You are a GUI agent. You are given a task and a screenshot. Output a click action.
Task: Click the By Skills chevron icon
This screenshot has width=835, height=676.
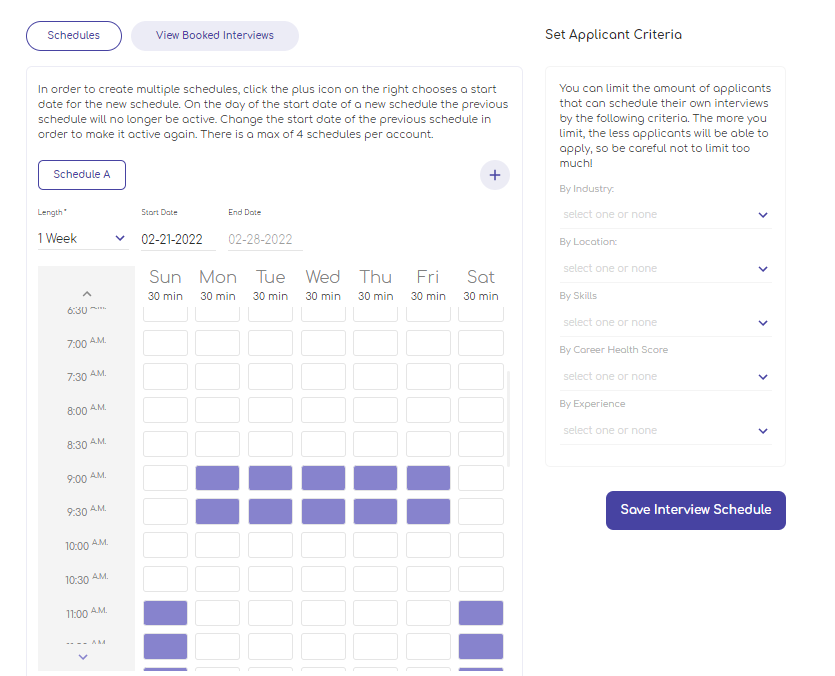(763, 322)
